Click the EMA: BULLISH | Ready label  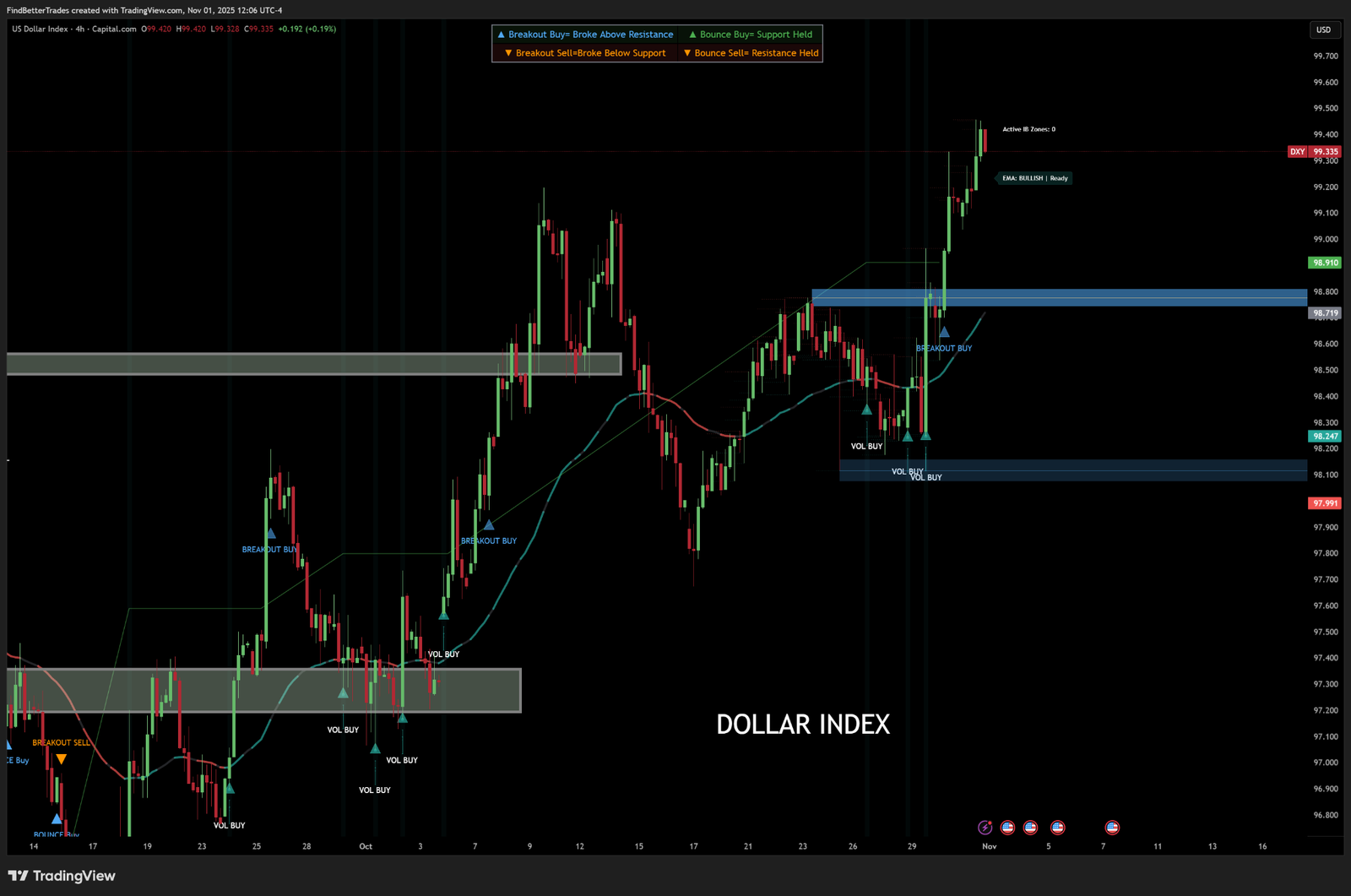click(1034, 178)
